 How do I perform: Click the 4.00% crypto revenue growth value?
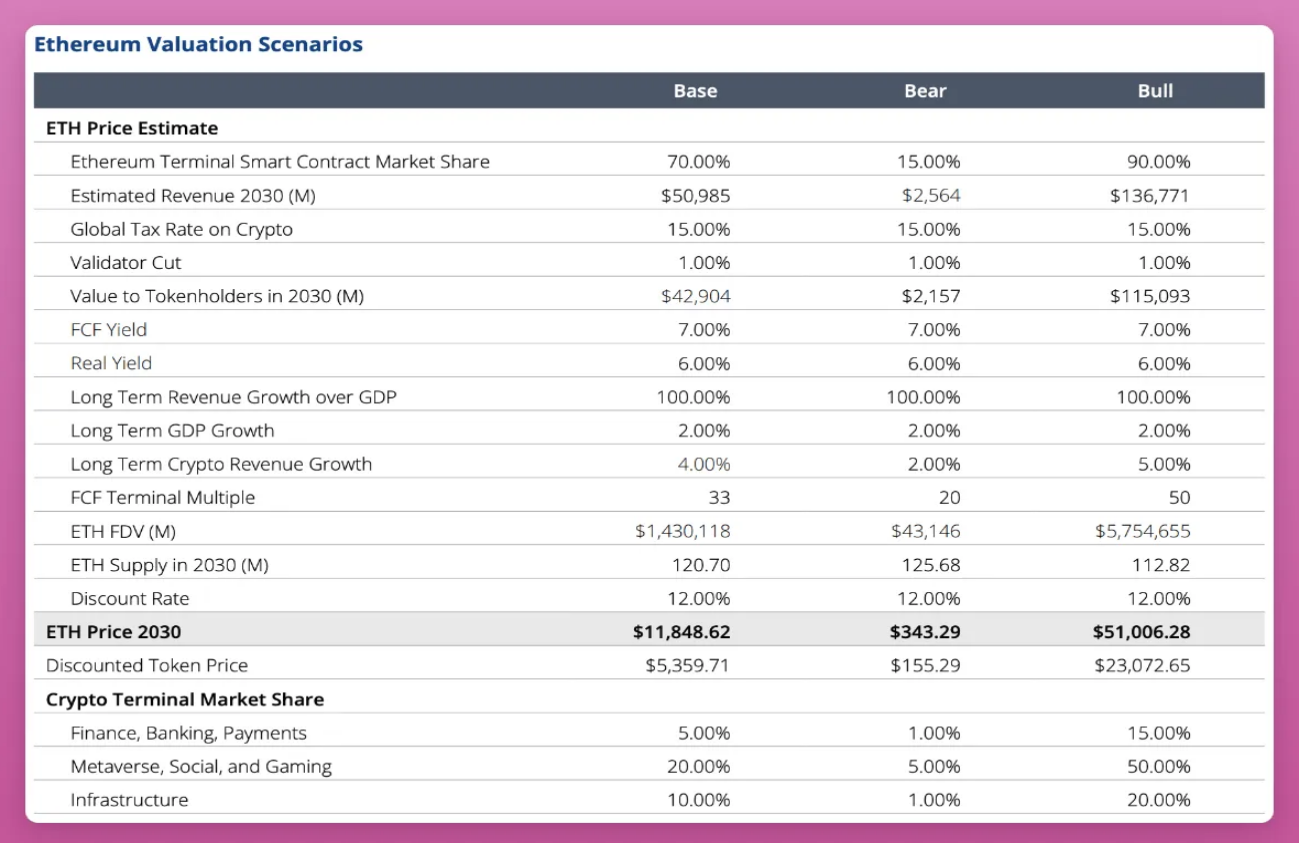tap(702, 464)
